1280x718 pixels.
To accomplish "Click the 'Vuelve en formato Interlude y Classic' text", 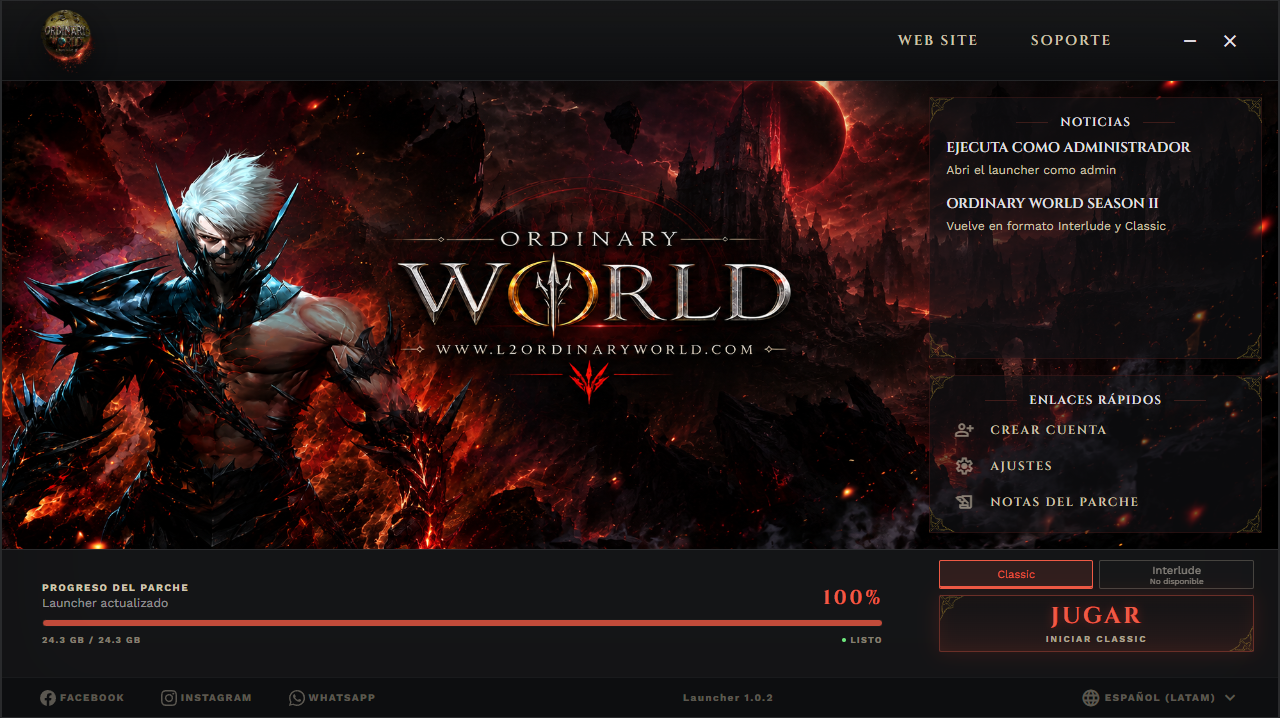I will (1056, 227).
